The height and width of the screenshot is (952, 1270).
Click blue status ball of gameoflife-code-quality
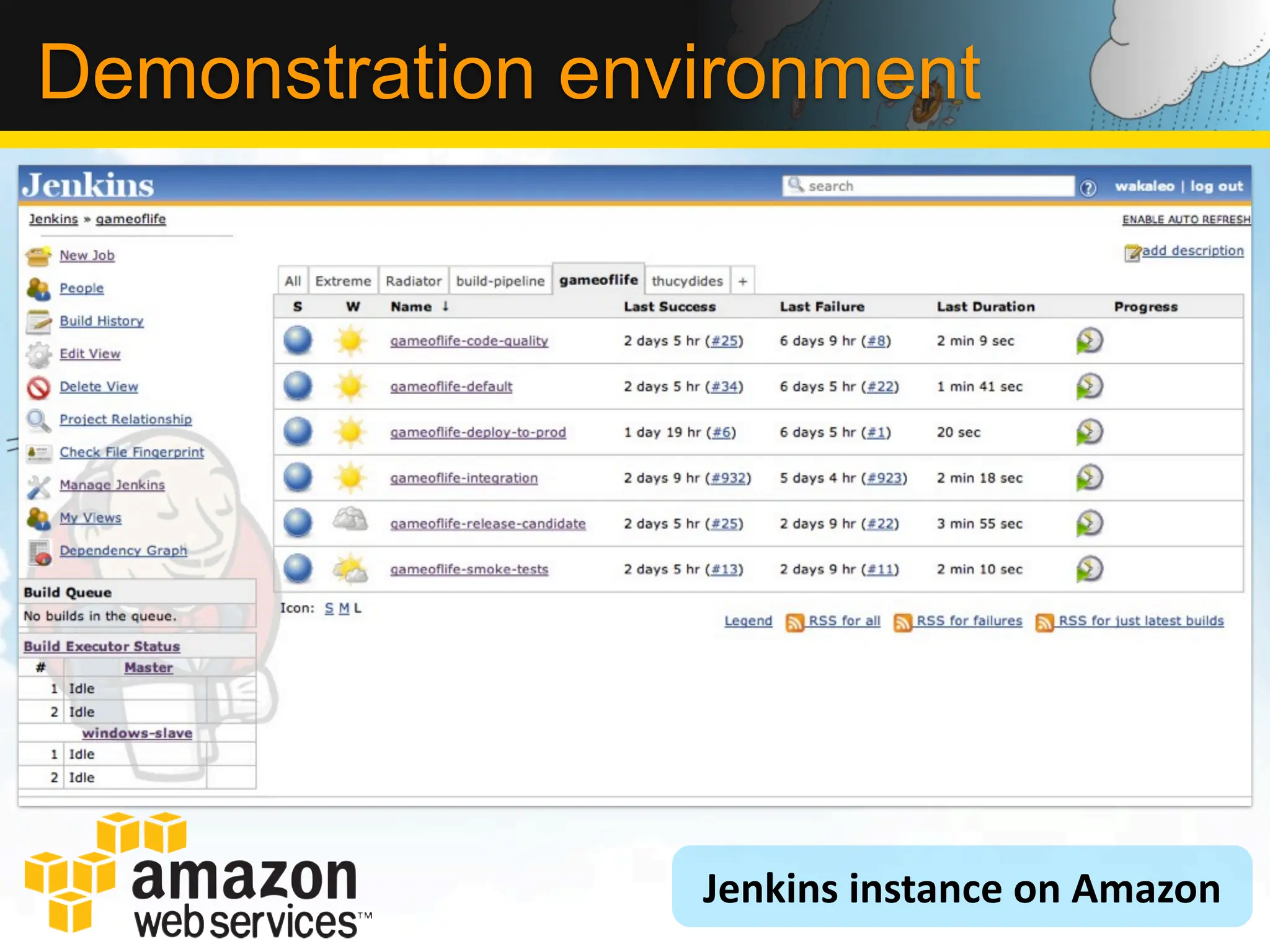coord(298,340)
